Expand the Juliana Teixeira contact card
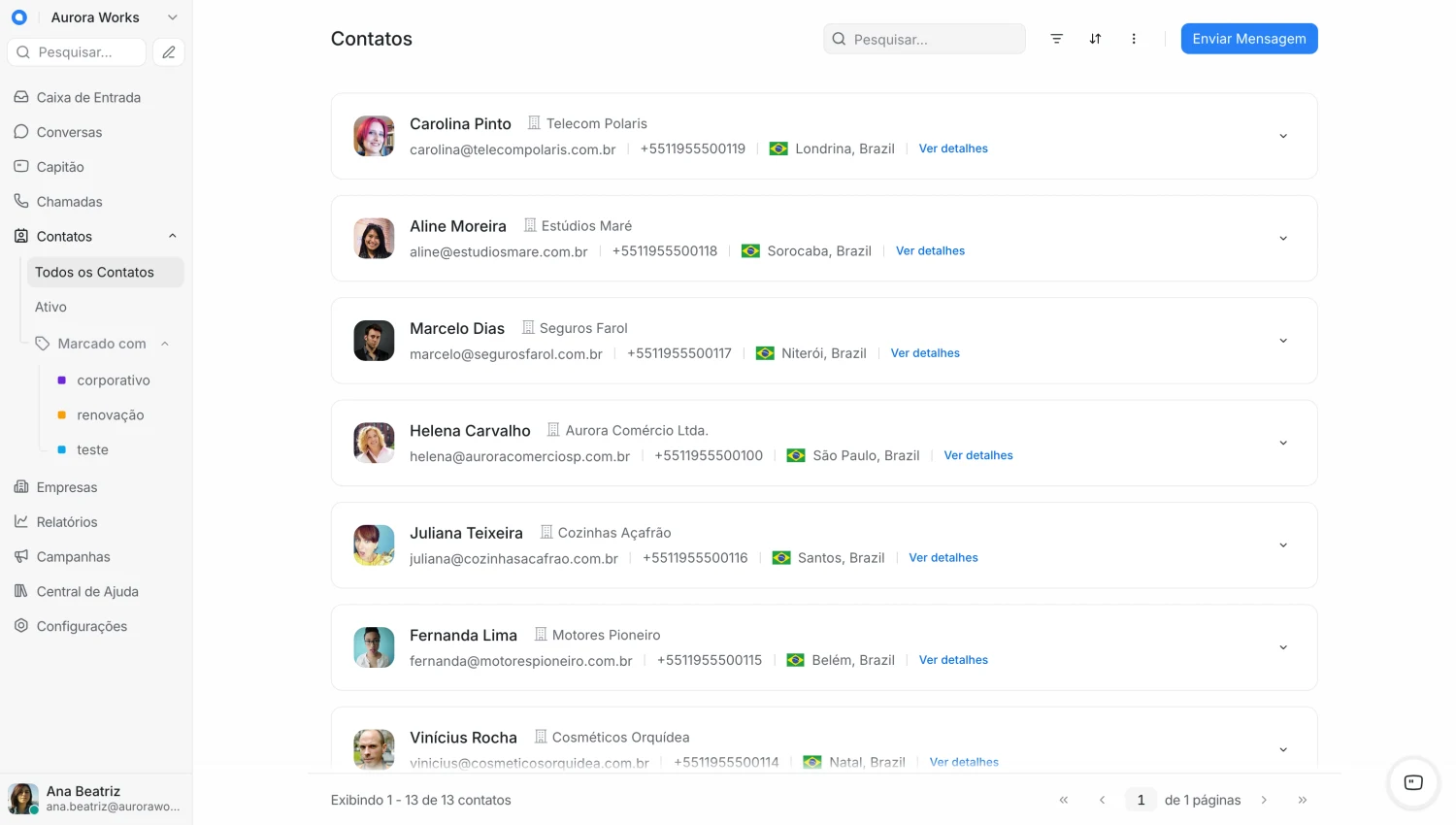Viewport: 1456px width, 825px height. (x=1283, y=545)
